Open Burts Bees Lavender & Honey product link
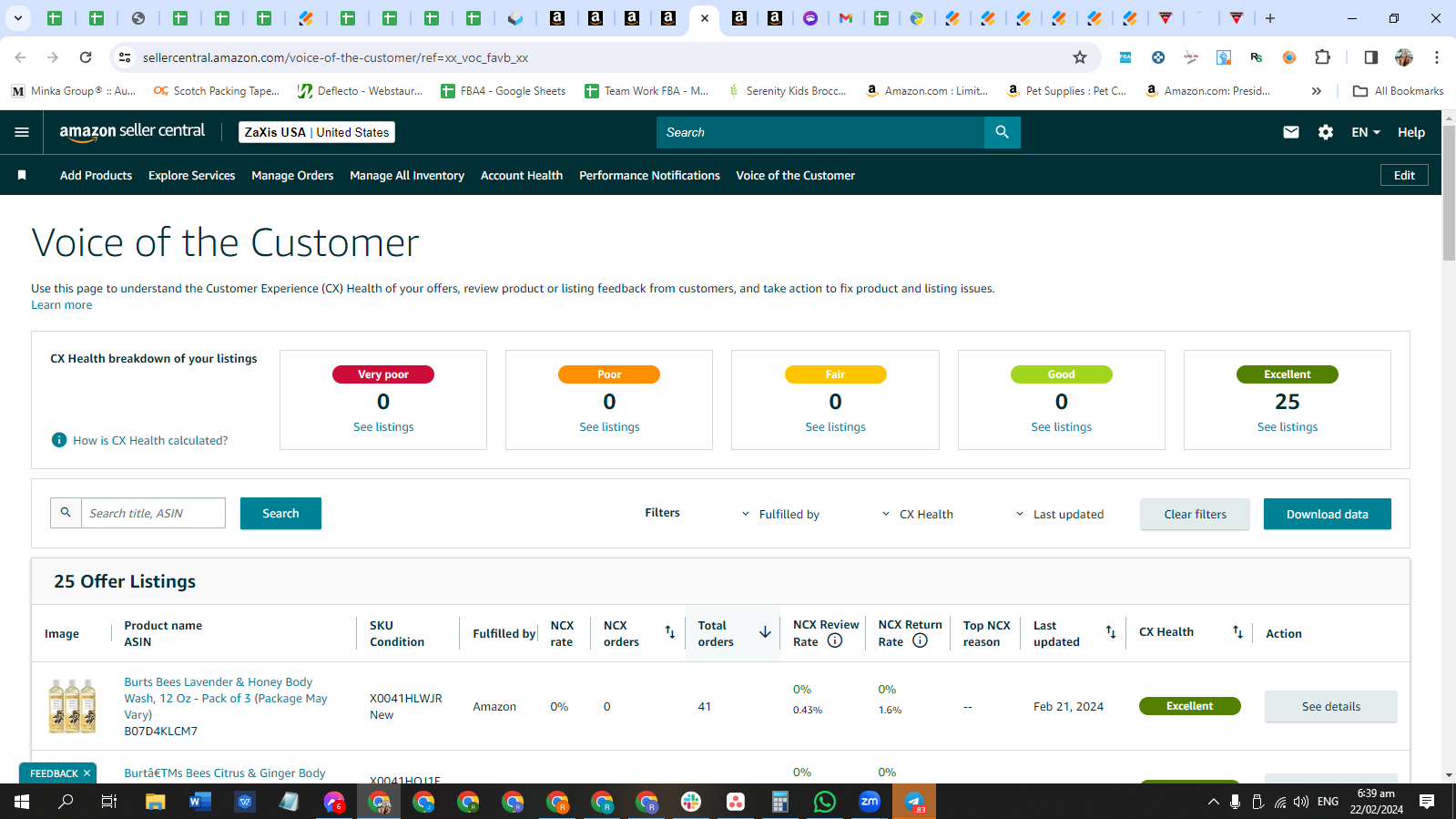1456x819 pixels. (226, 698)
